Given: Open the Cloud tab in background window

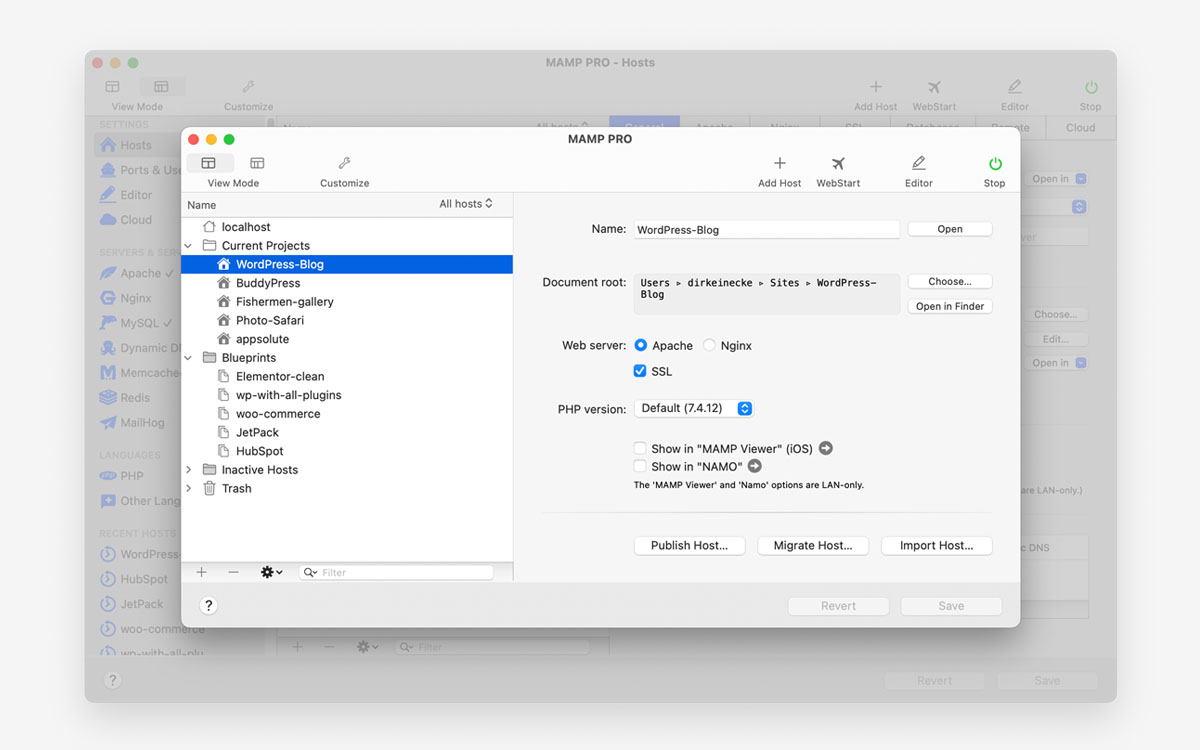Looking at the screenshot, I should (1081, 127).
